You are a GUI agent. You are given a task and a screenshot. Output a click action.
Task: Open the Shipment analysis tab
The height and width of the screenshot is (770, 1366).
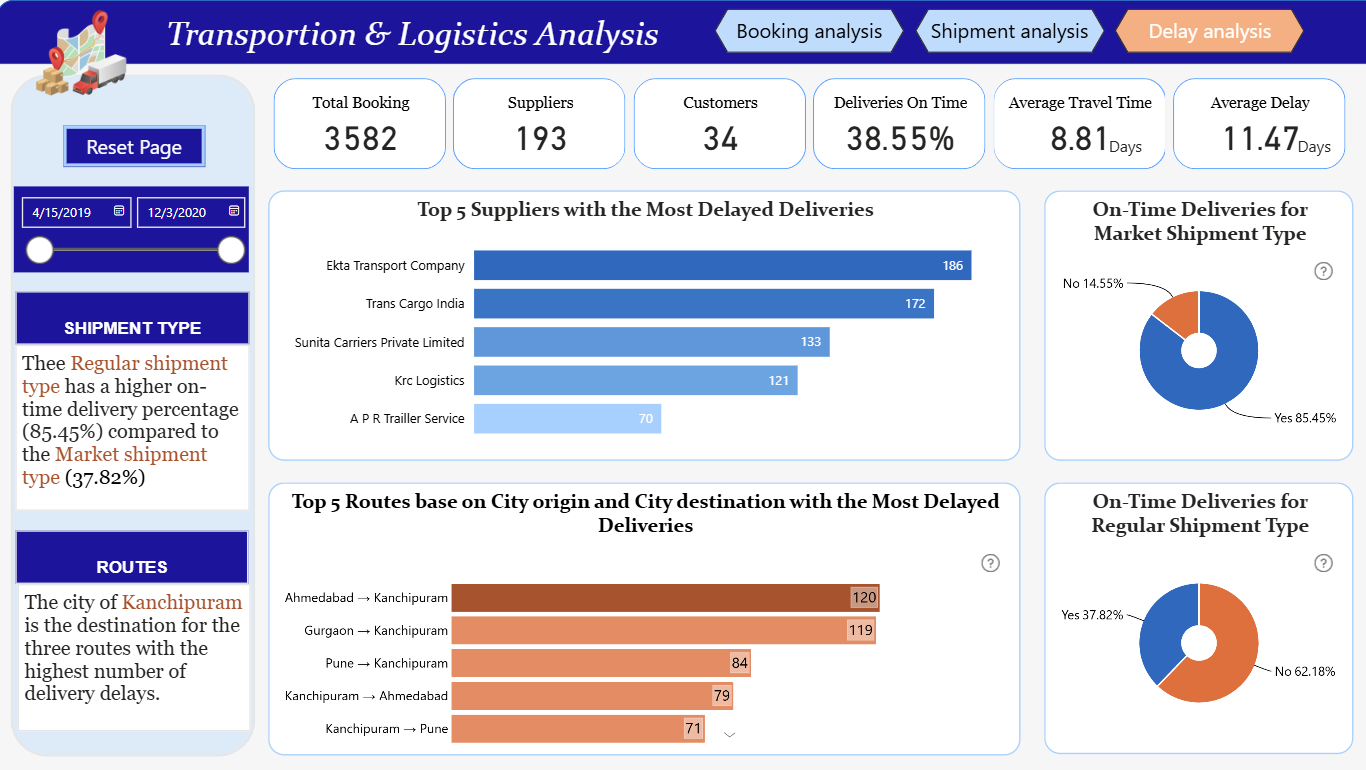tap(1009, 32)
